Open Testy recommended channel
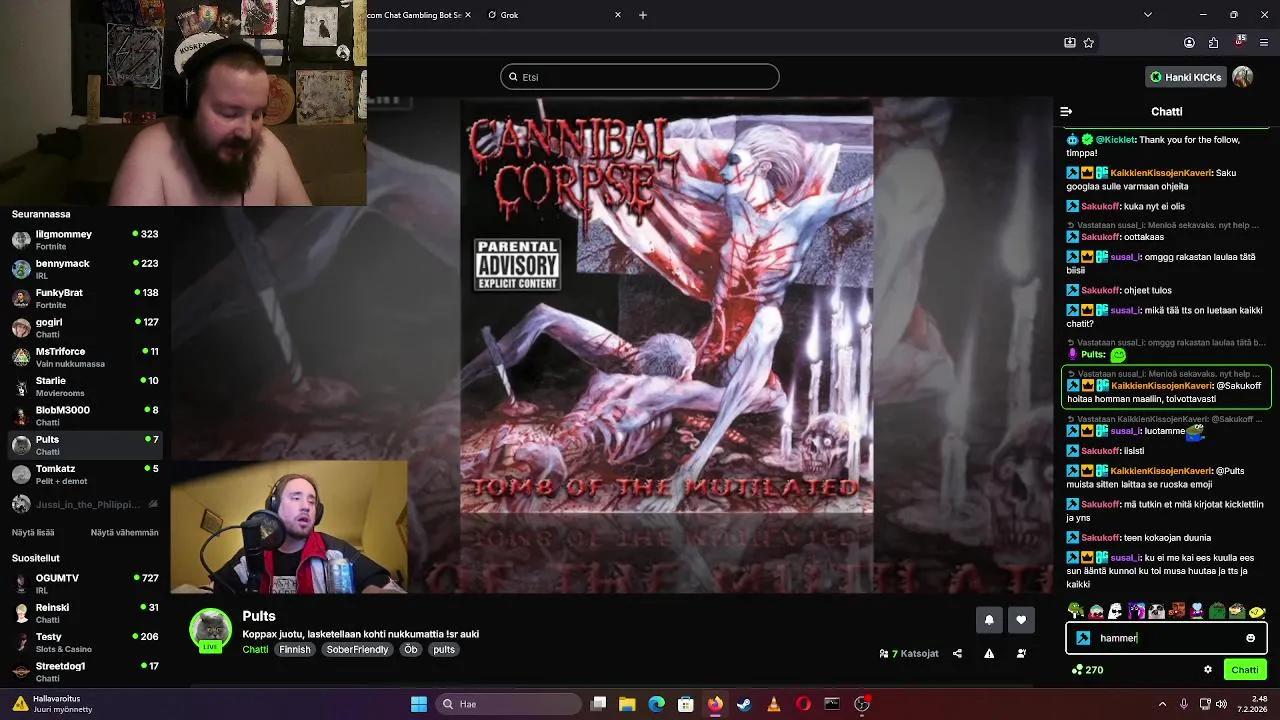The image size is (1280, 720). 85,643
